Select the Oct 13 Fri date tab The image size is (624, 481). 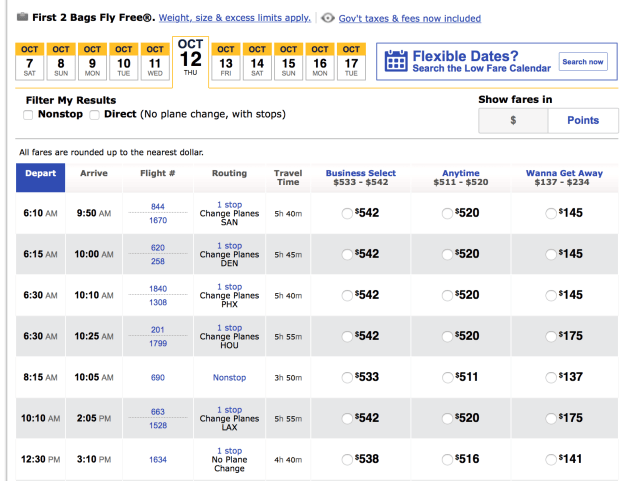[226, 61]
